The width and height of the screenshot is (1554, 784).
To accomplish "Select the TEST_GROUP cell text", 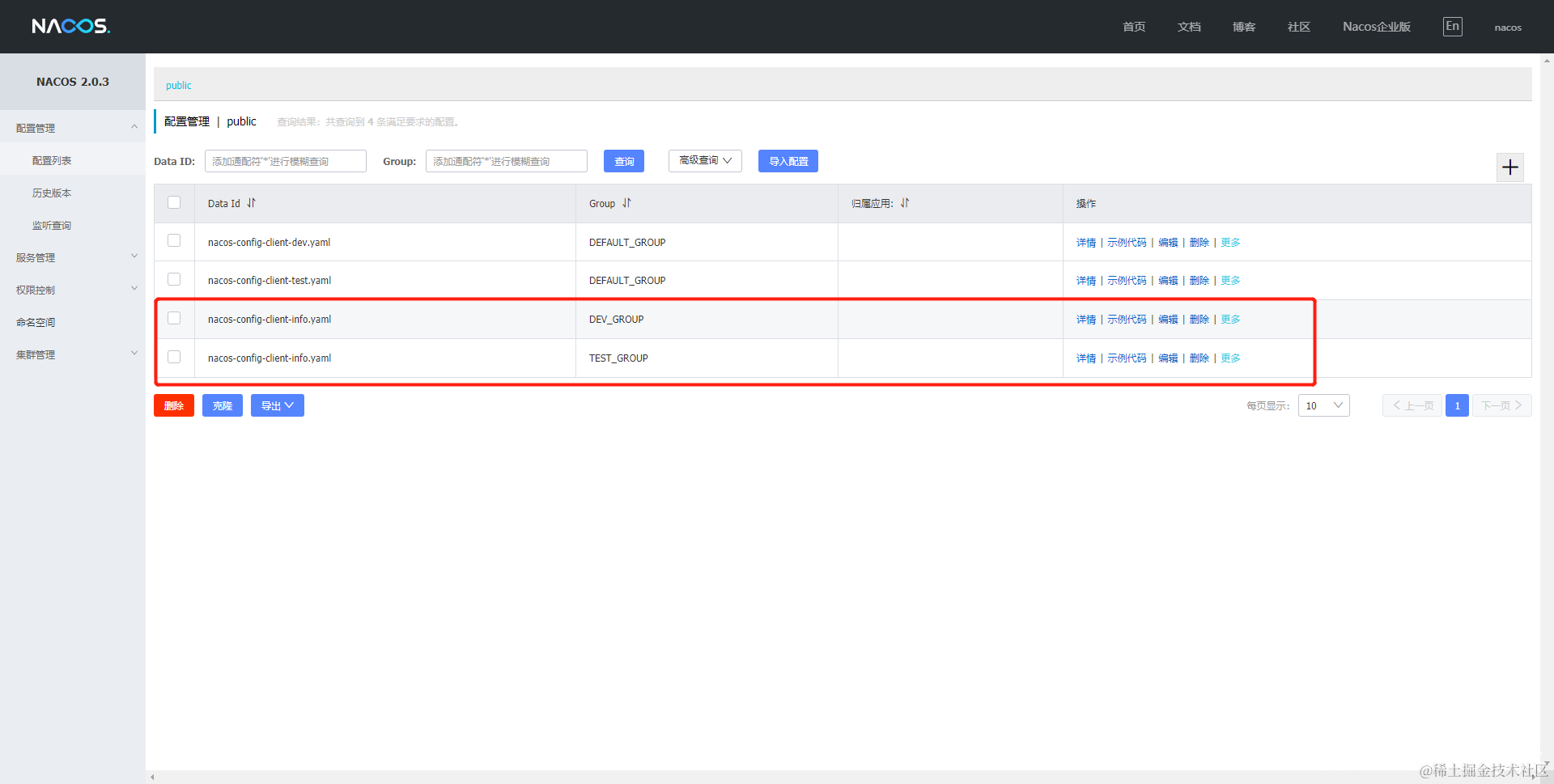I will [x=618, y=358].
